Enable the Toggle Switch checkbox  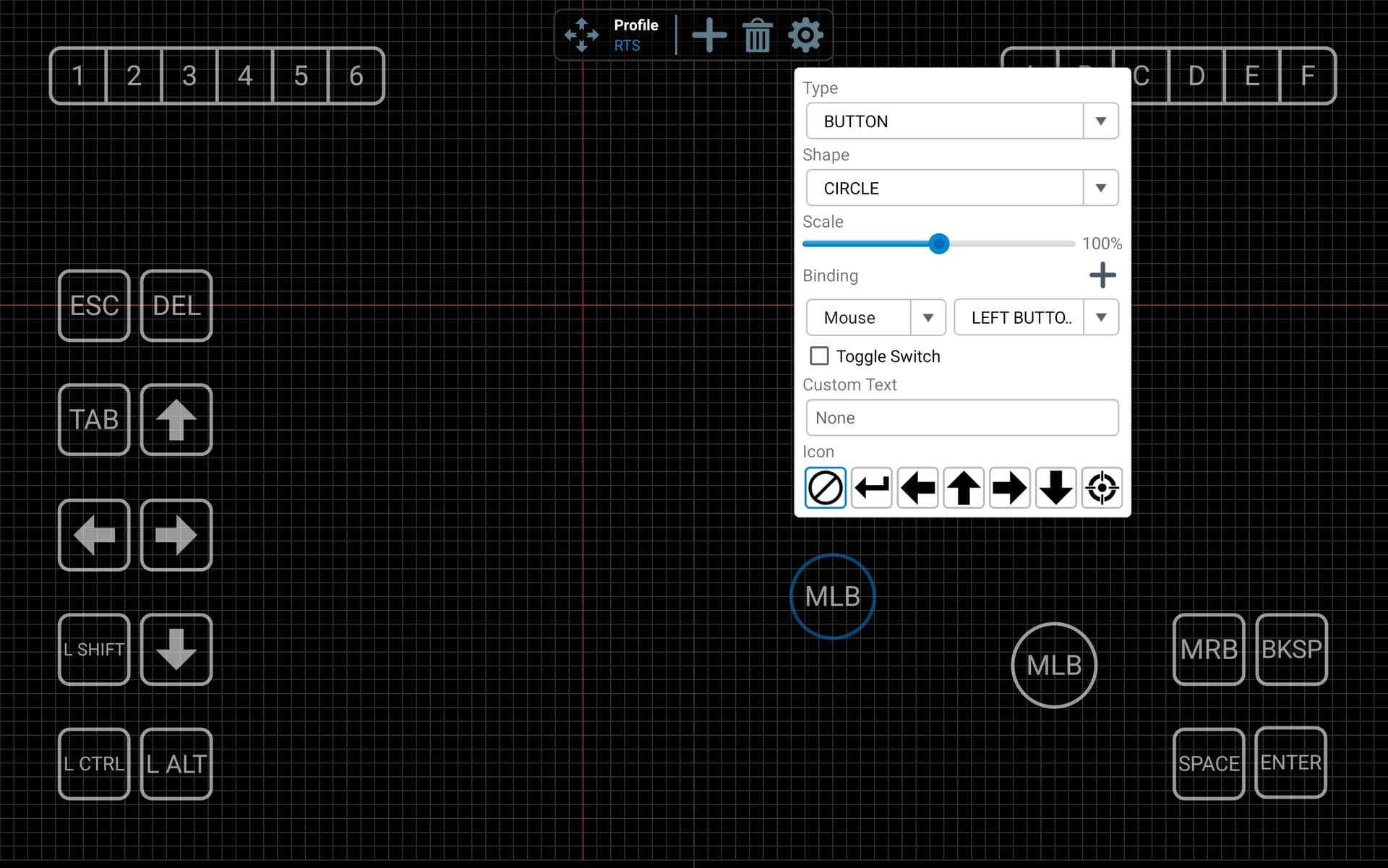pyautogui.click(x=819, y=356)
